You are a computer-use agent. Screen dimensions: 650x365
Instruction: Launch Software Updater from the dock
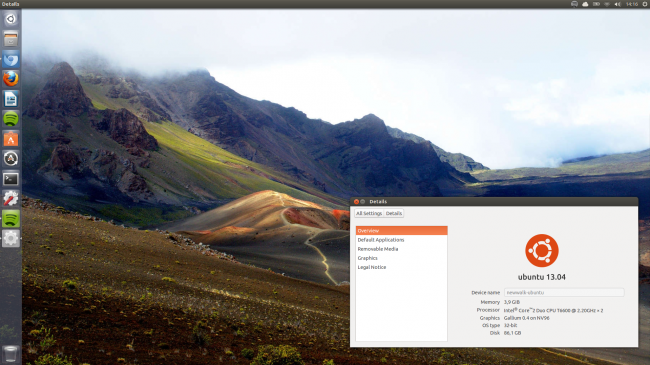pos(11,158)
